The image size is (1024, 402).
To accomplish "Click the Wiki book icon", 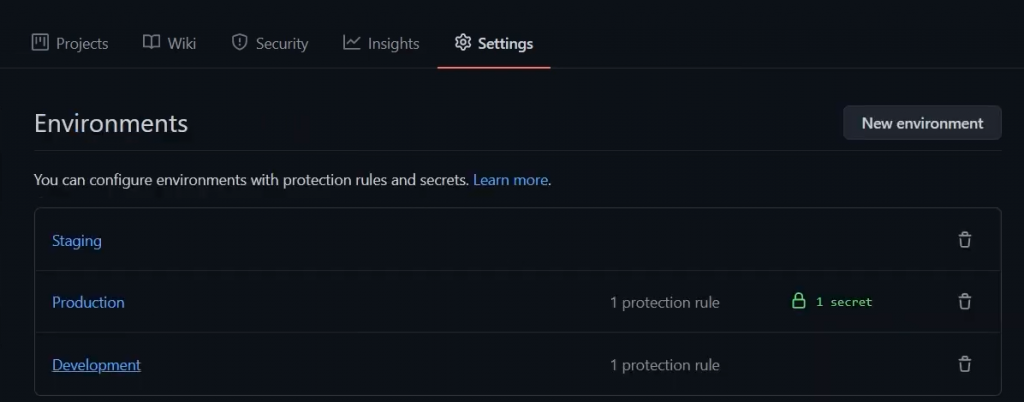I will [x=151, y=43].
